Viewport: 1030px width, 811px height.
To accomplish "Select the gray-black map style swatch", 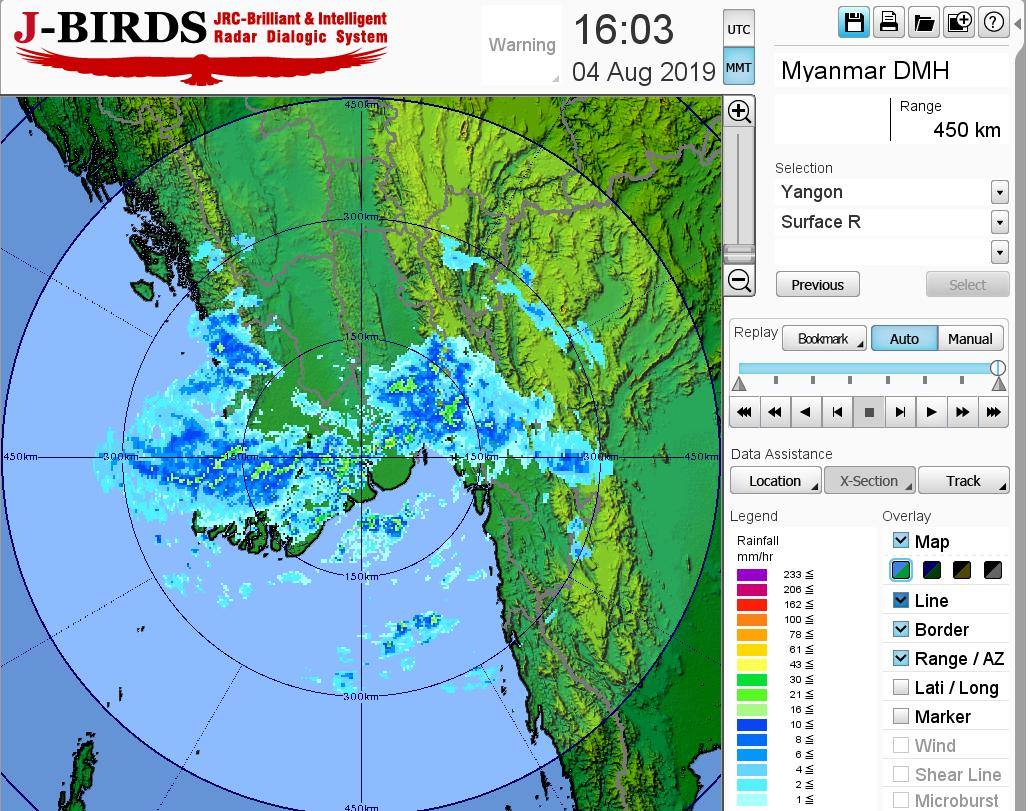I will pyautogui.click(x=993, y=569).
